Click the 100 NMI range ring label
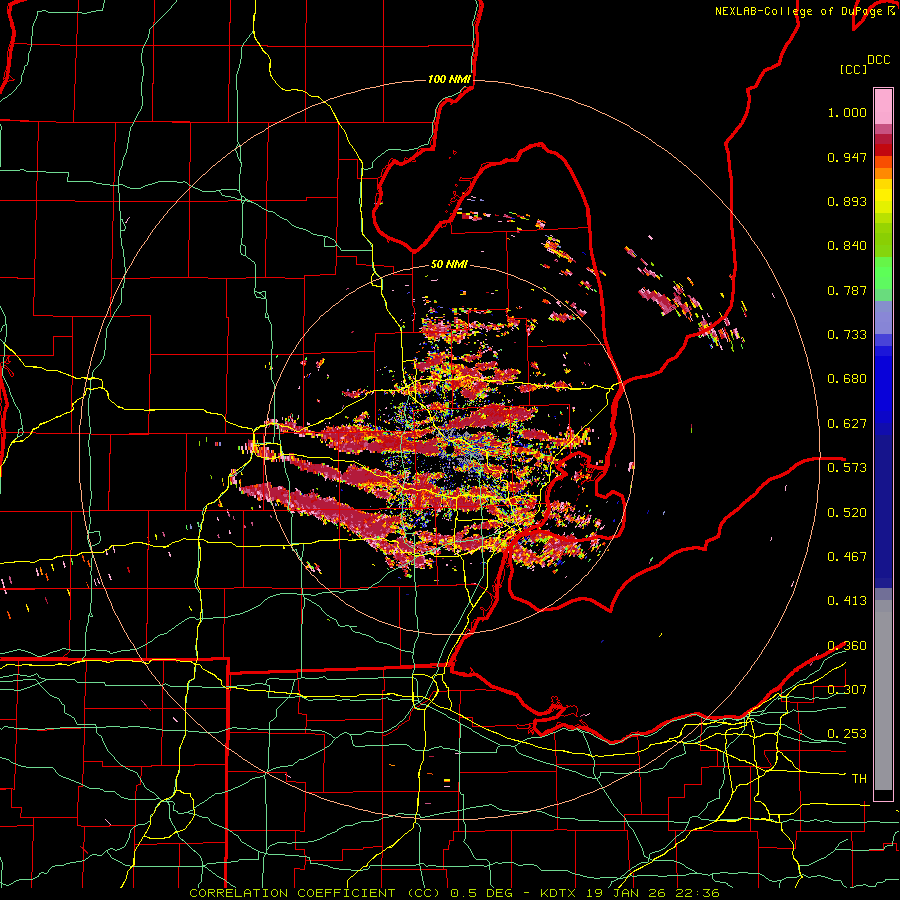 (x=449, y=79)
